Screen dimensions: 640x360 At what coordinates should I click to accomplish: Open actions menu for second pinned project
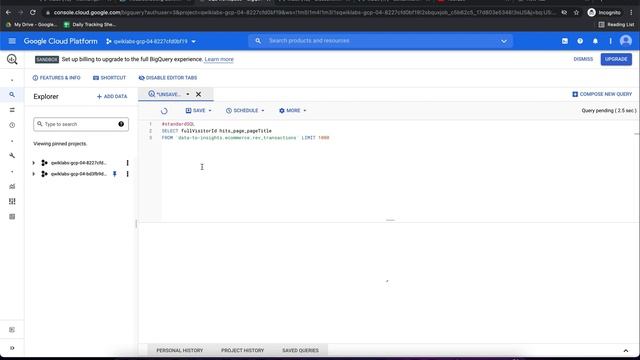click(127, 174)
